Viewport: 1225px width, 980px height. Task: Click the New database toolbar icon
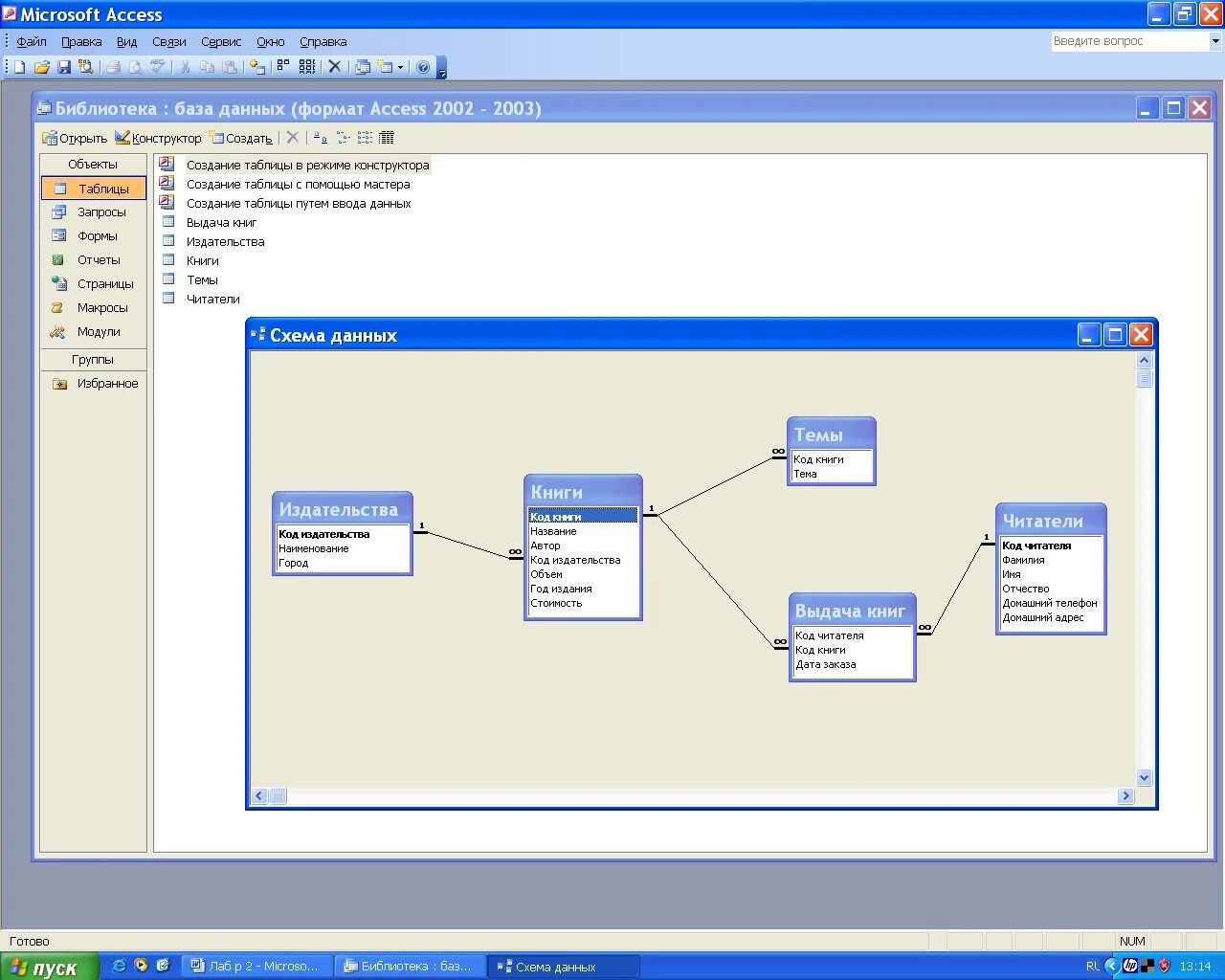(x=19, y=67)
